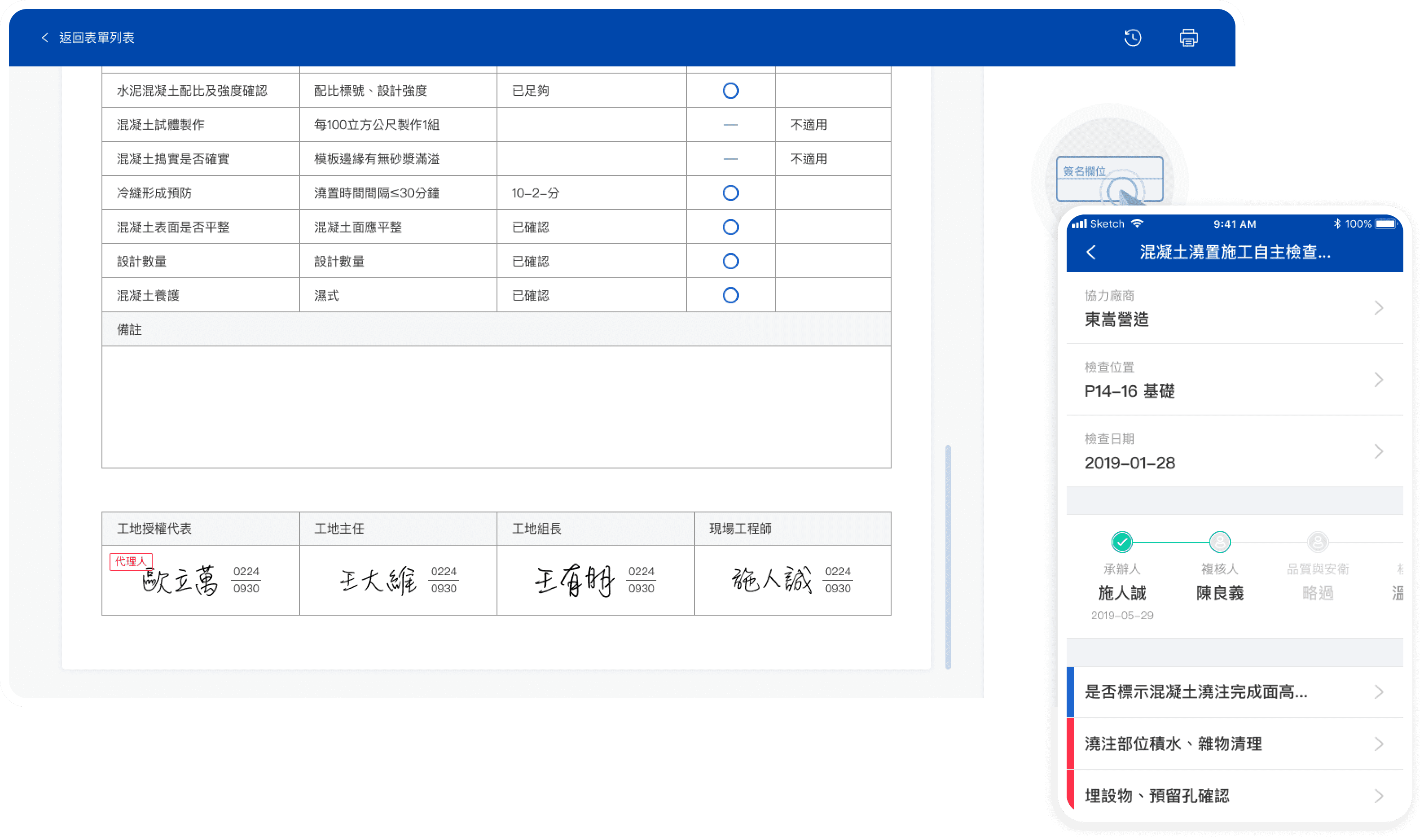Select the 複核人 reviewer step avatar icon
Viewport: 1424px width, 840px height.
coord(1220,542)
